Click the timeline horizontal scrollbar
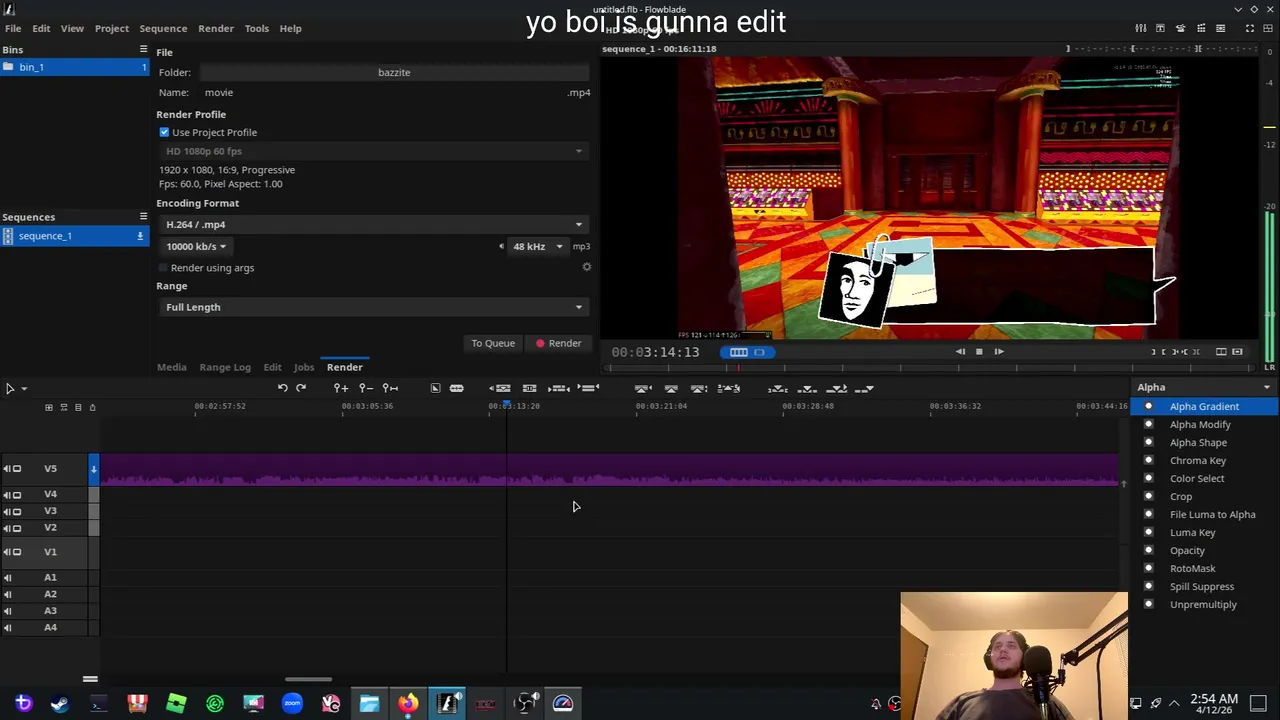Image resolution: width=1280 pixels, height=720 pixels. coord(308,679)
